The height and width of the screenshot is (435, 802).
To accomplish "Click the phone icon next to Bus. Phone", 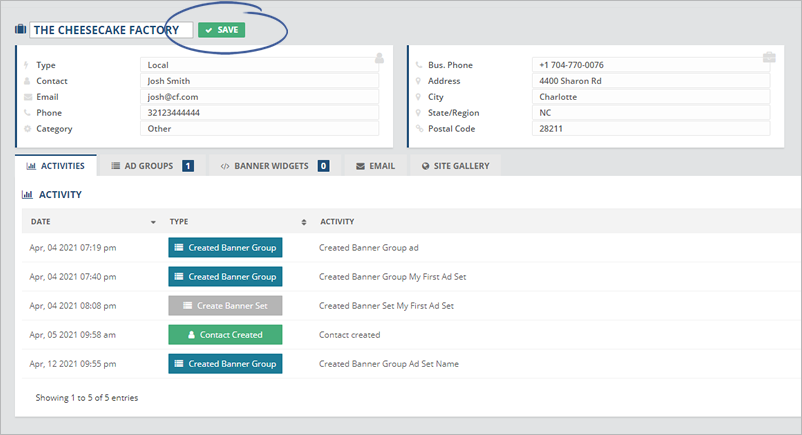I will click(419, 65).
